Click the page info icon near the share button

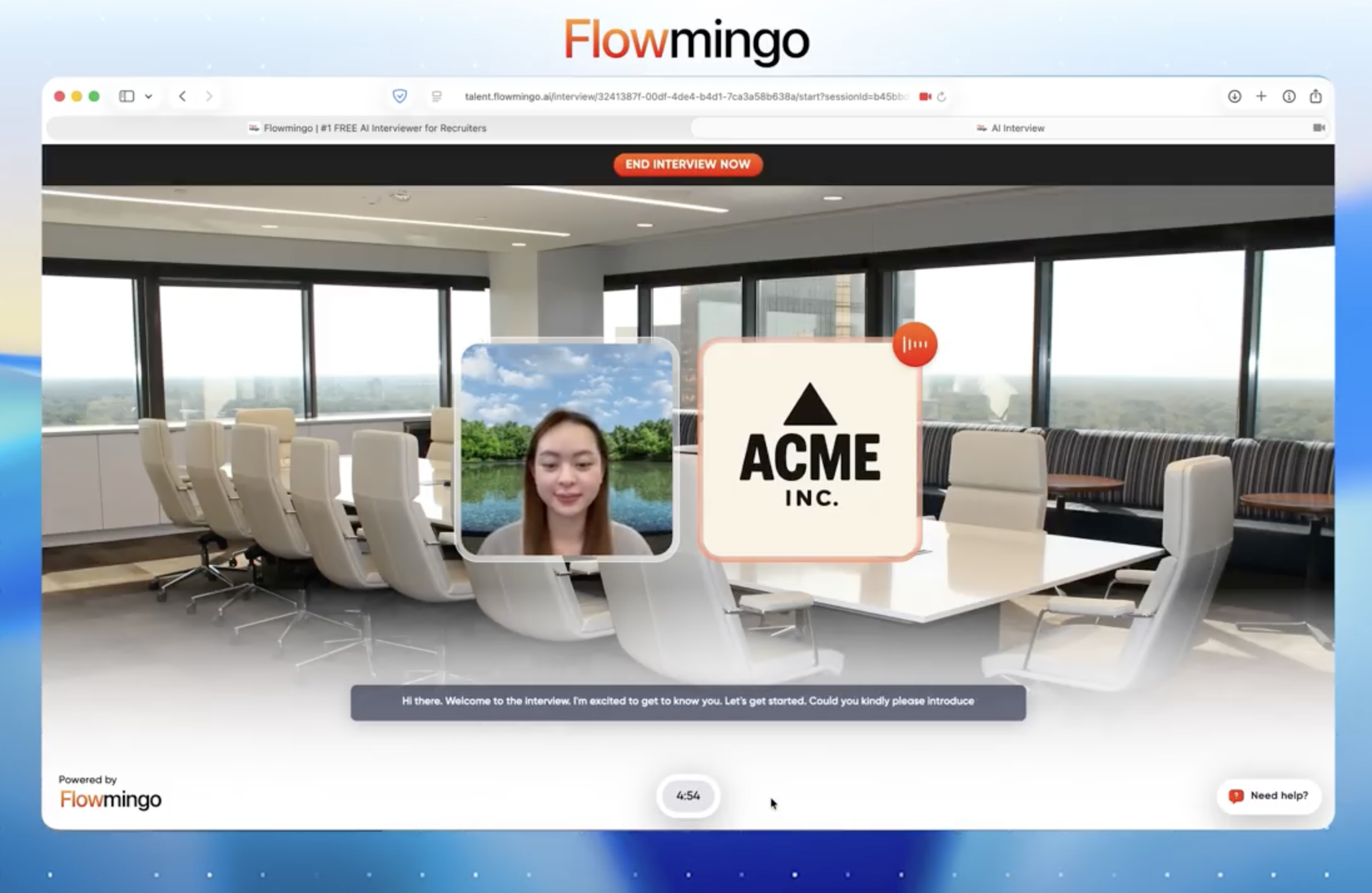coord(1289,96)
